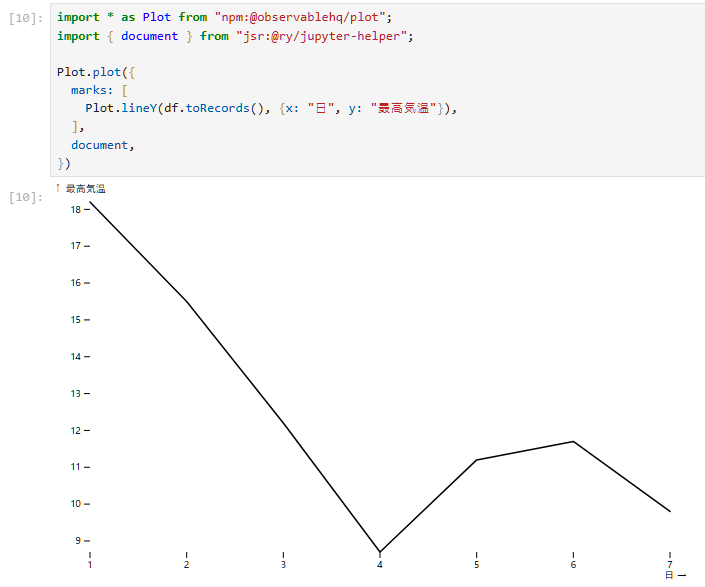Click the document, line under marks array
The image size is (705, 587).
103,145
